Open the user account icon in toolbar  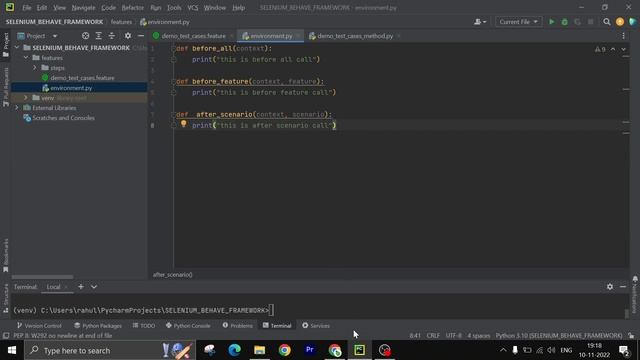[480, 22]
